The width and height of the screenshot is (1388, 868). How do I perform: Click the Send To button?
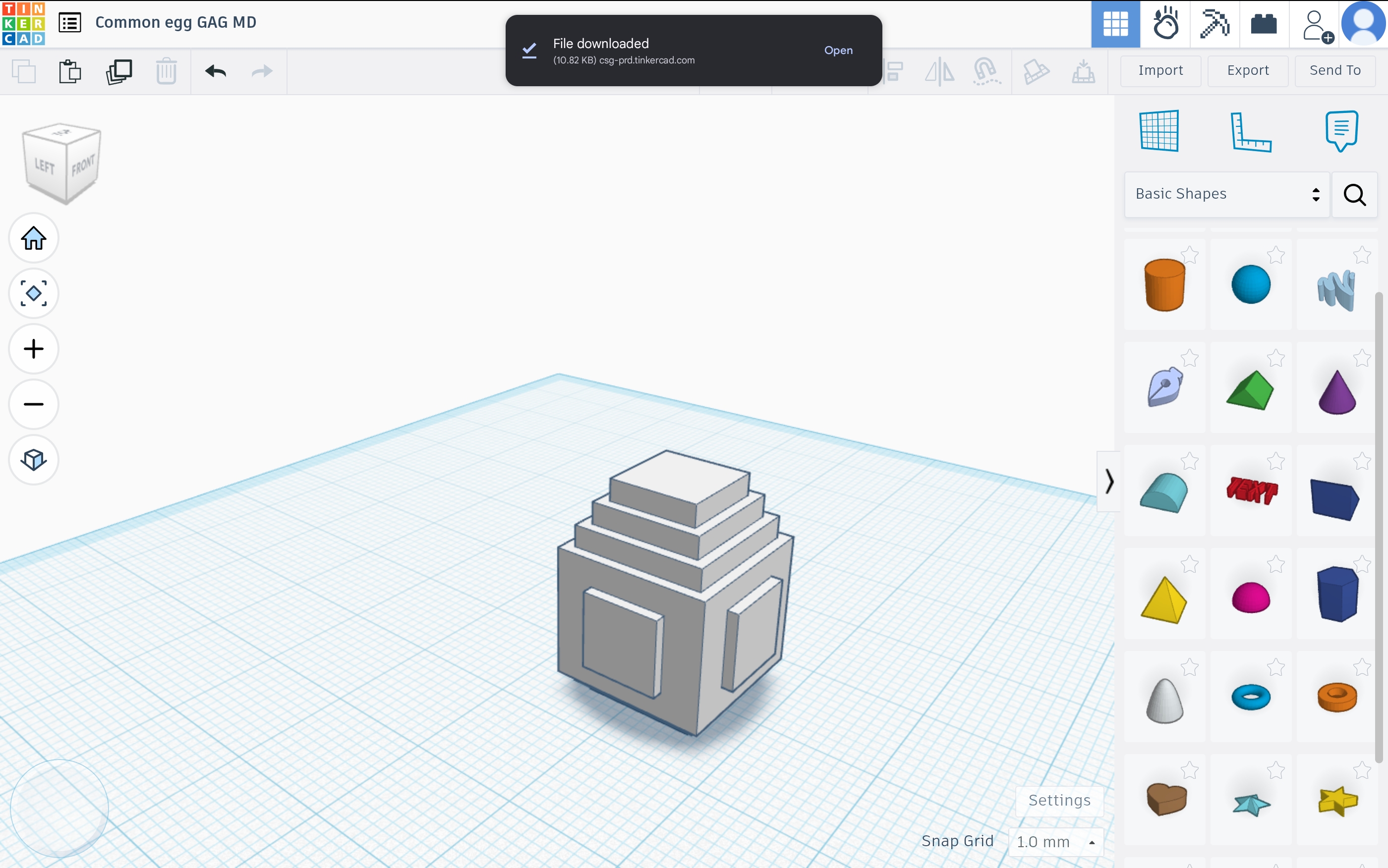click(x=1335, y=71)
